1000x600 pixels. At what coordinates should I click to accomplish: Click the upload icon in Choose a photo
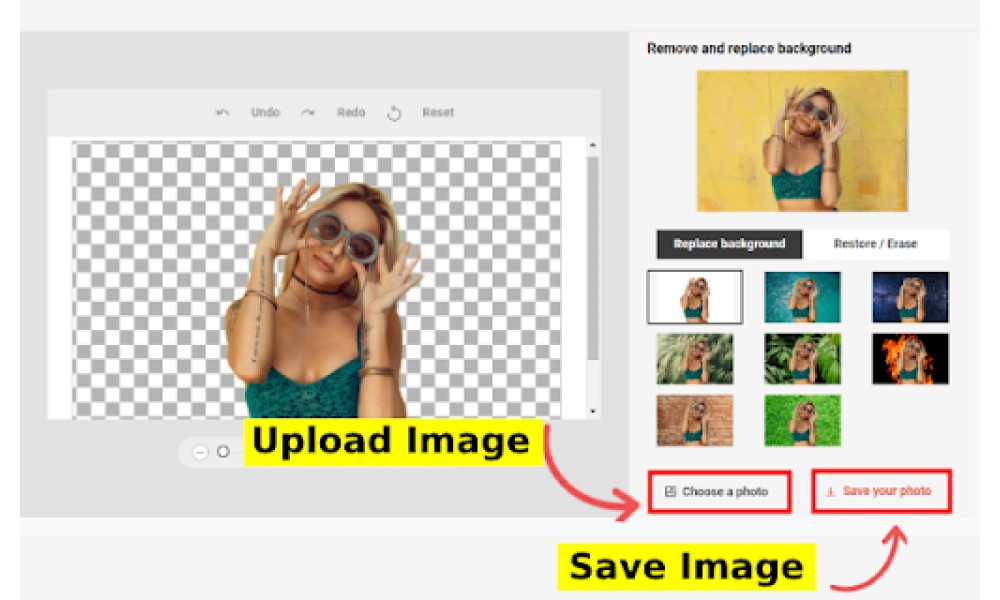click(670, 492)
